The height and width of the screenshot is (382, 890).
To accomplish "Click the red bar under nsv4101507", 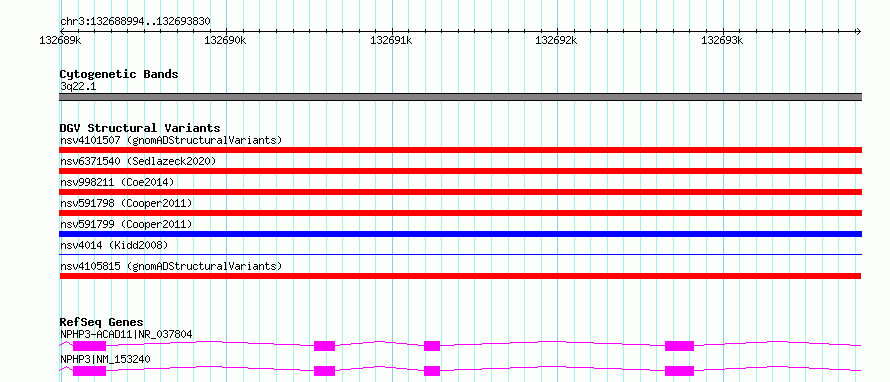I will point(460,150).
